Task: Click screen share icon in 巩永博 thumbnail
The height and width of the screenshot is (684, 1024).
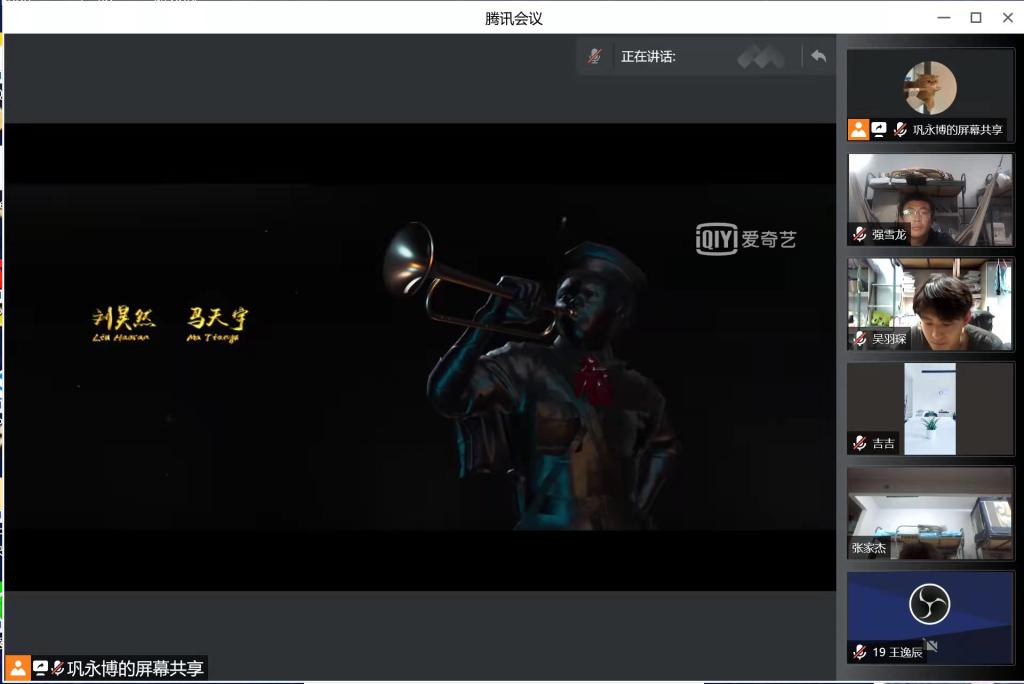Action: point(879,129)
